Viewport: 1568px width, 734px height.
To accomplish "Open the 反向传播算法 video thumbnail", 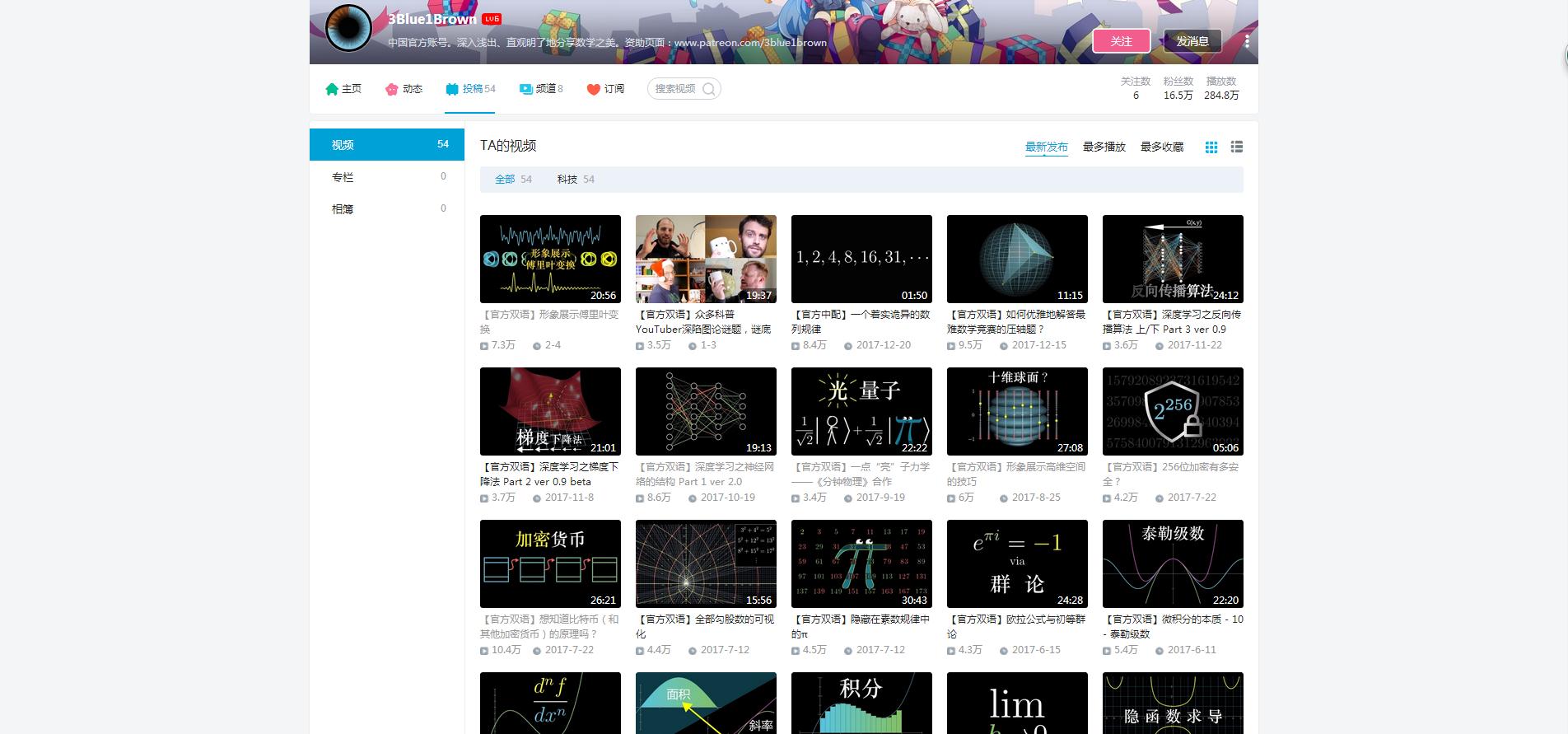I will [x=1173, y=259].
